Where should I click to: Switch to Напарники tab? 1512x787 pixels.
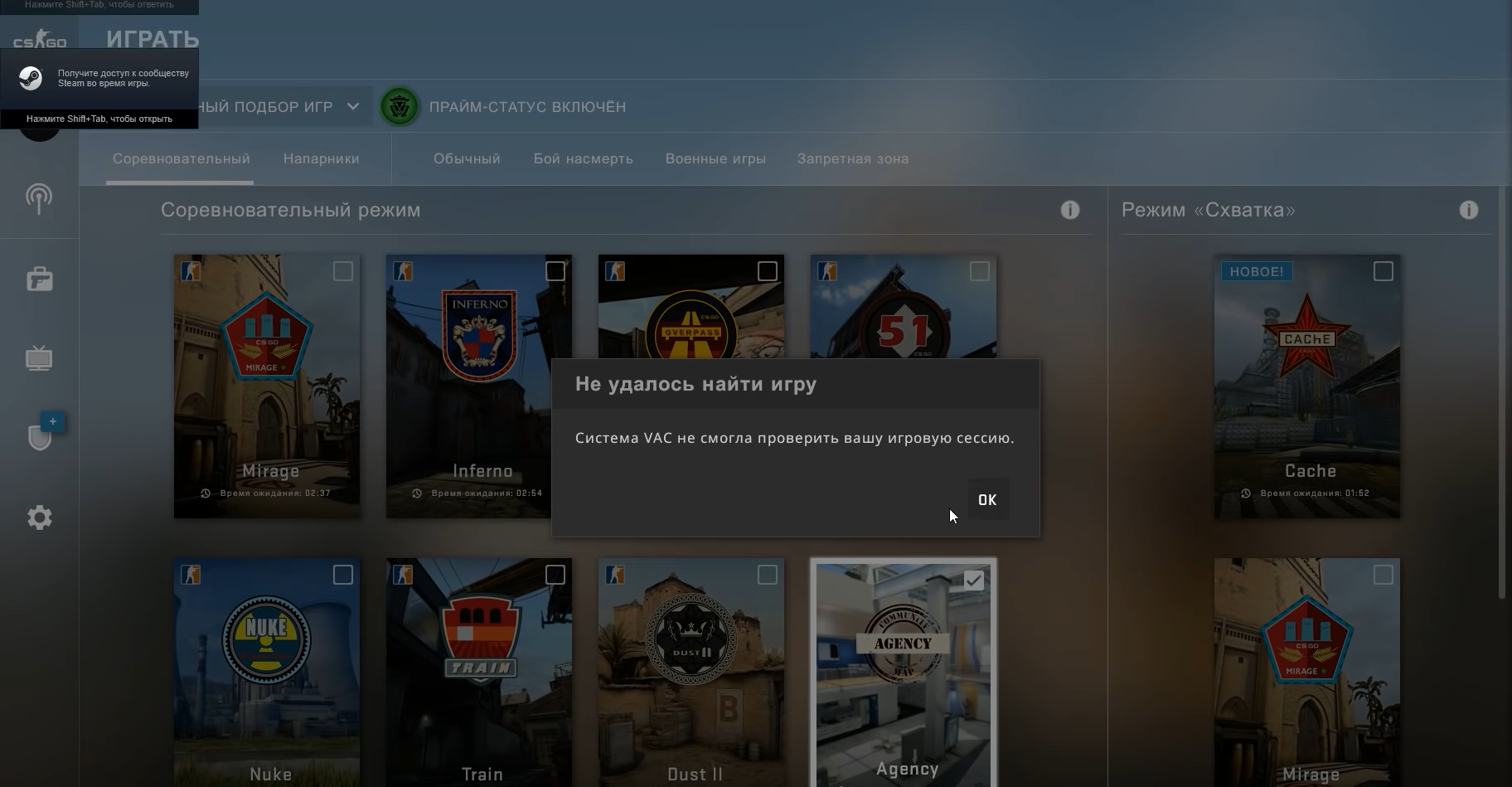point(322,158)
